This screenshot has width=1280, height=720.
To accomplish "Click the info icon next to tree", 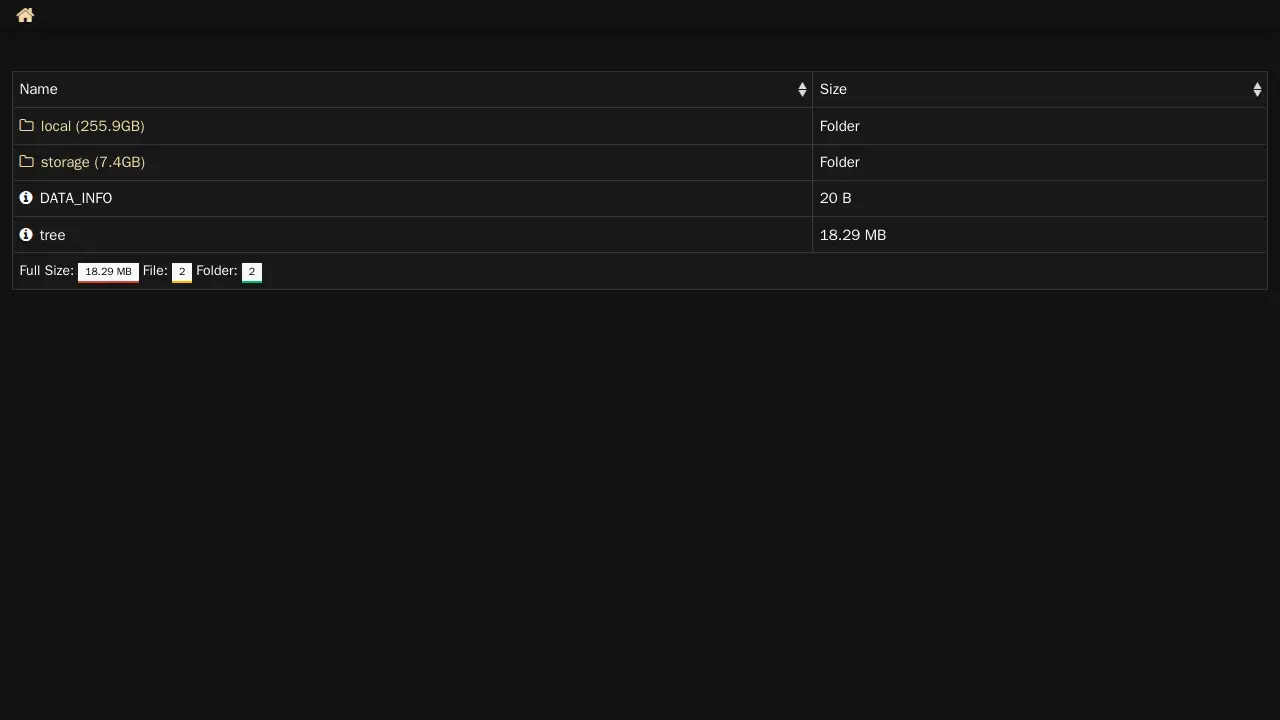I will pos(26,235).
